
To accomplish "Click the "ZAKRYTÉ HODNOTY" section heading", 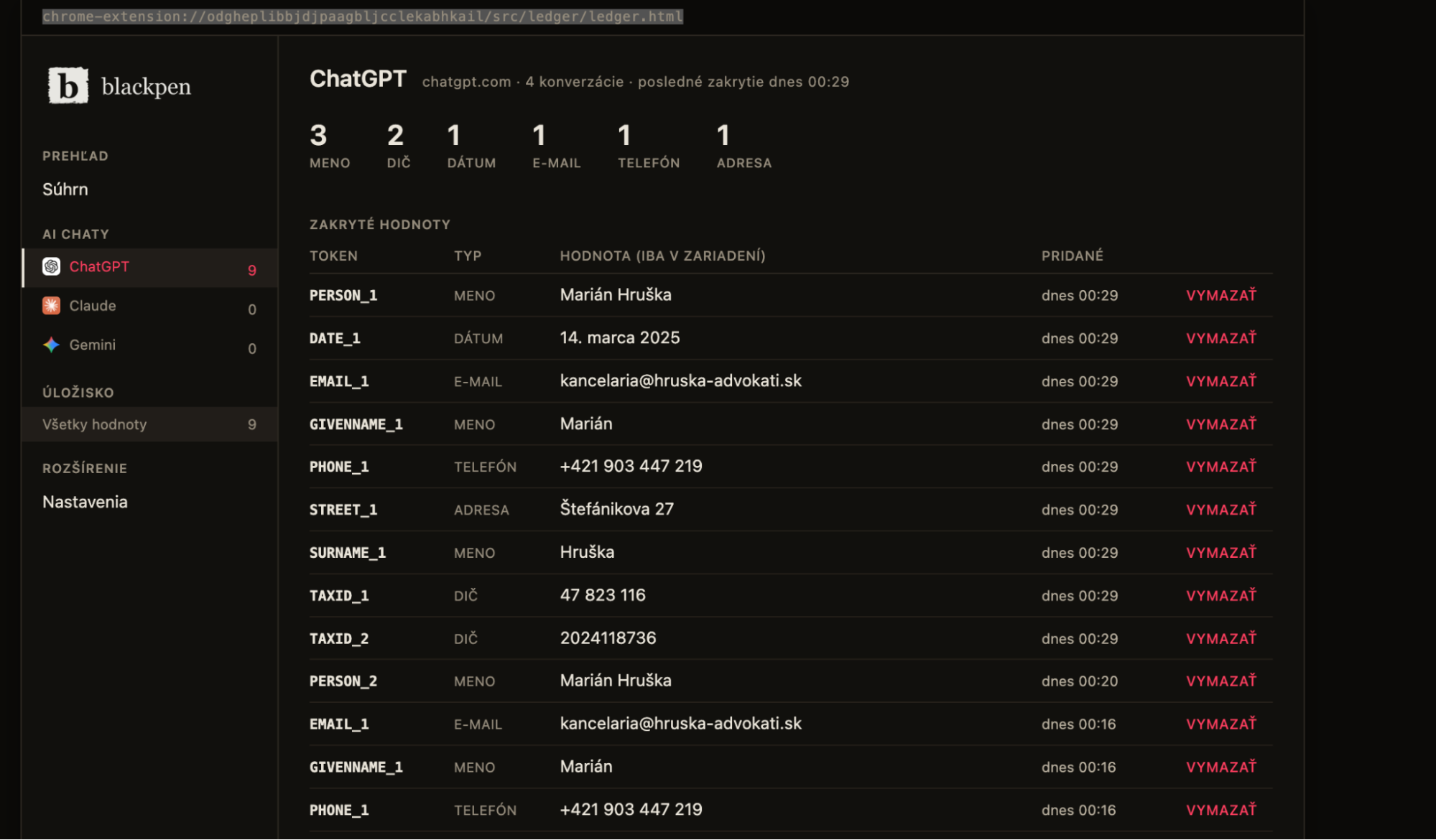I will (380, 225).
